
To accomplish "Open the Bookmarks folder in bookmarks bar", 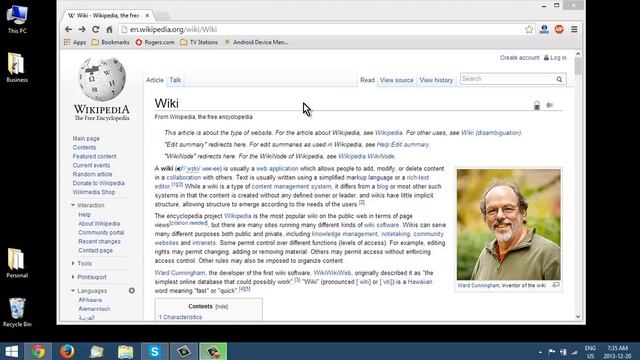I will pyautogui.click(x=111, y=42).
